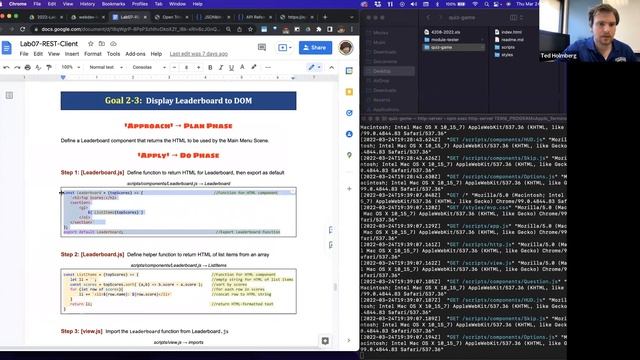Reload the page in Chrome

(22, 29)
